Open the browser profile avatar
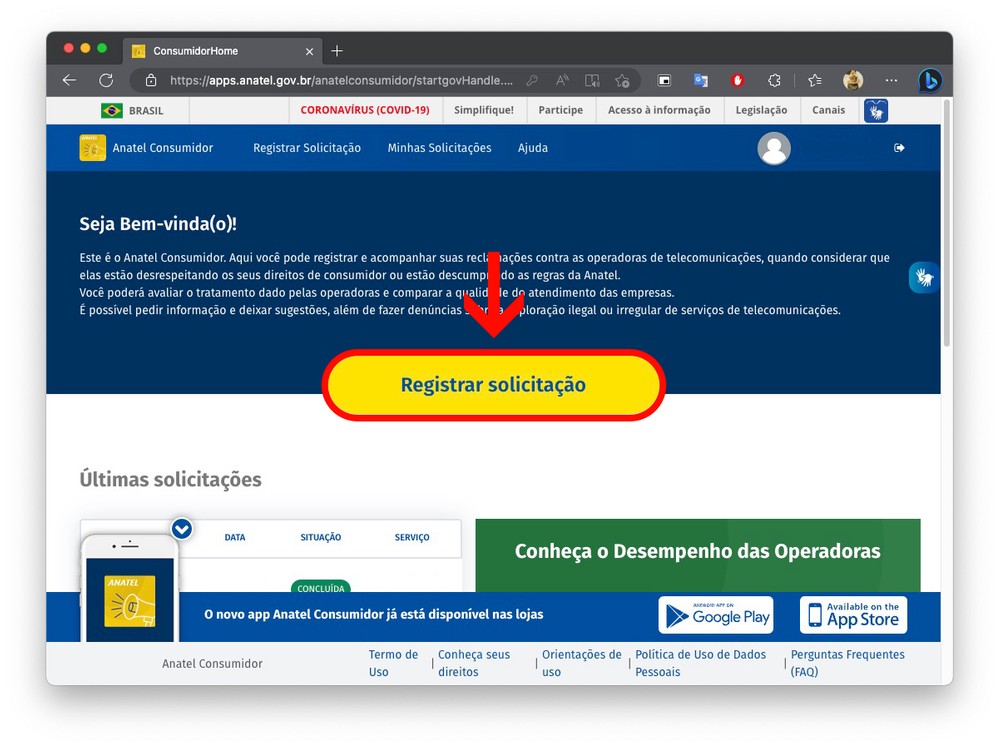Viewport: 1000px width, 747px height. tap(853, 80)
